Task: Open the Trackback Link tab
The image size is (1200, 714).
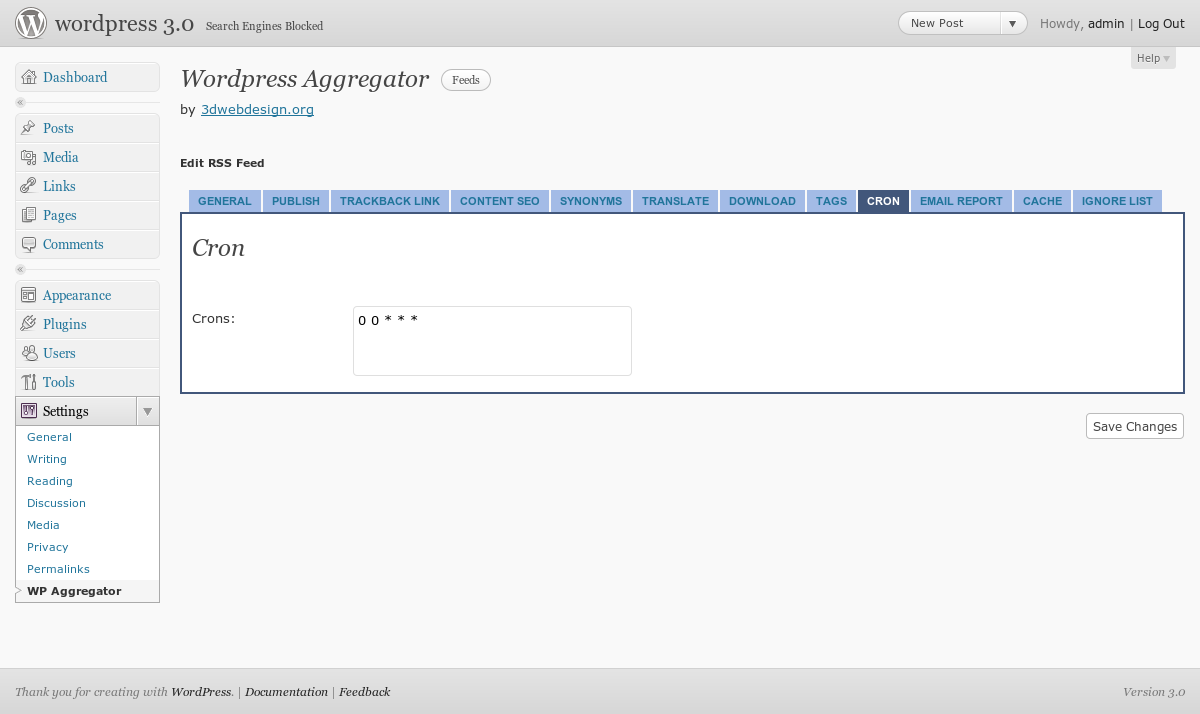Action: coord(390,201)
